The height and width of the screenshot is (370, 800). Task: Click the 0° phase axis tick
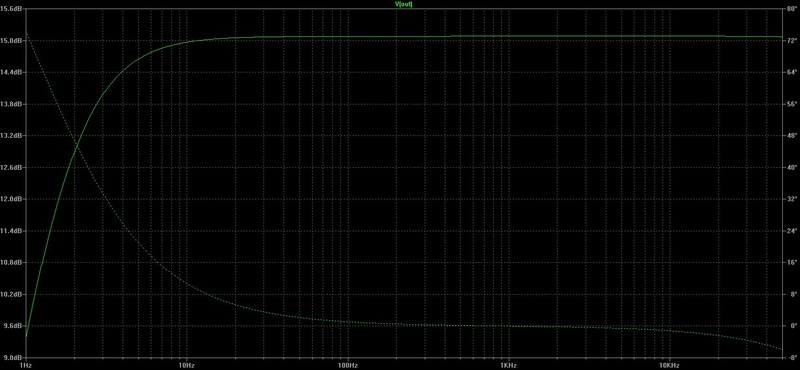(792, 326)
